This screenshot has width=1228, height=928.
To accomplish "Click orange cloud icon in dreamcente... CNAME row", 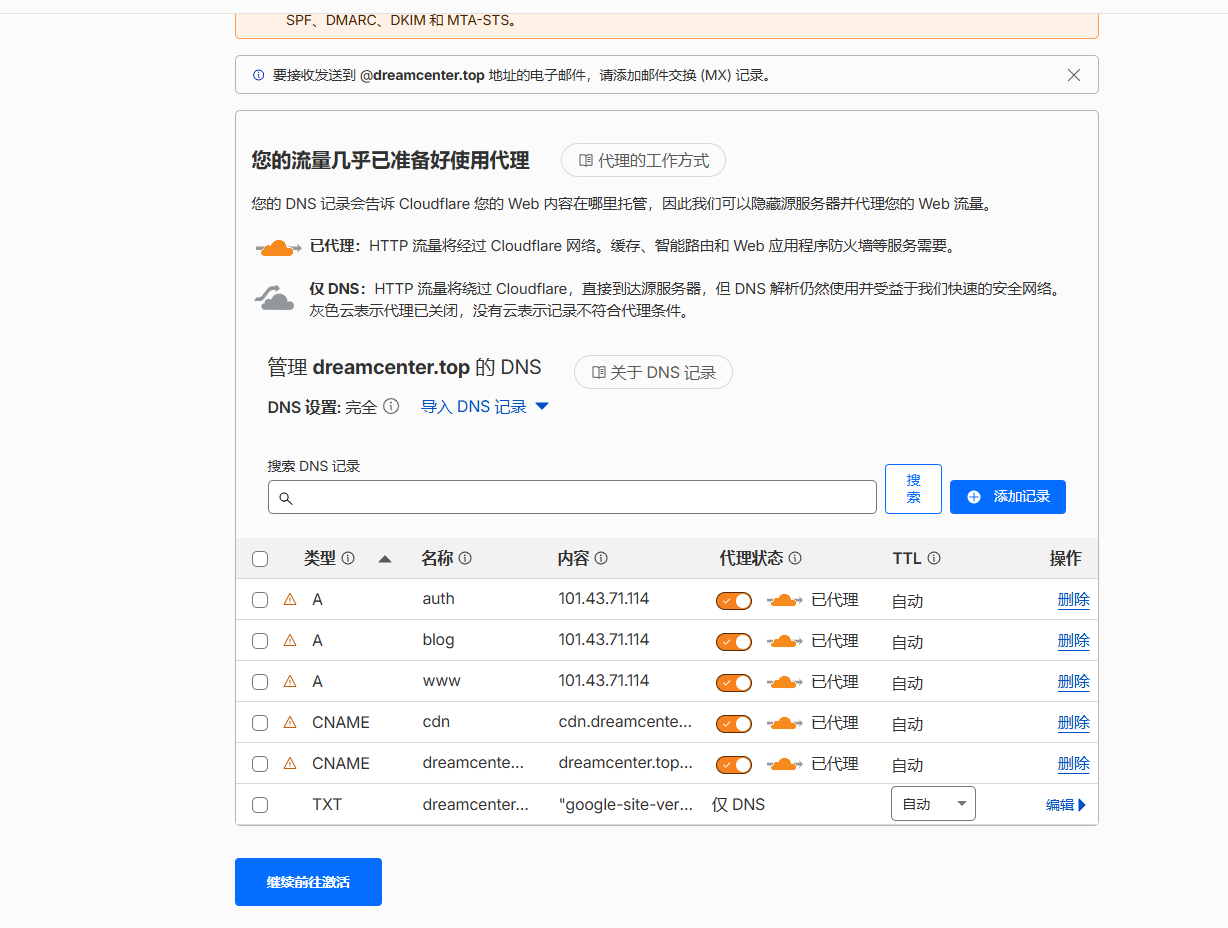I will pos(785,764).
